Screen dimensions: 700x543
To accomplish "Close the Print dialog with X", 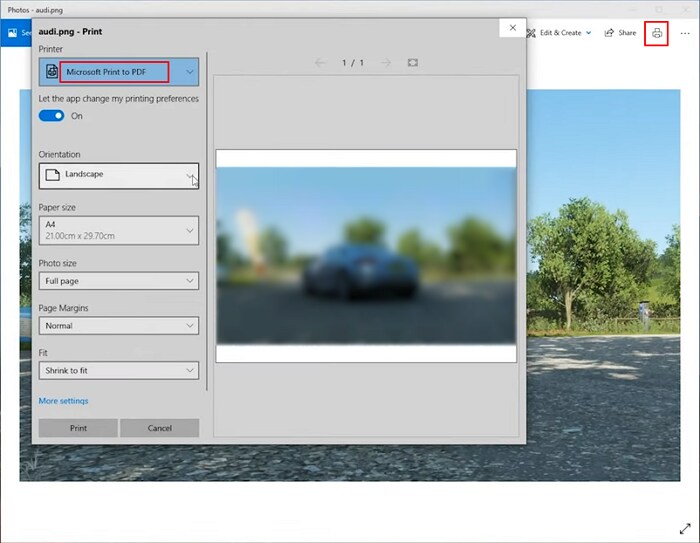I will 512,28.
